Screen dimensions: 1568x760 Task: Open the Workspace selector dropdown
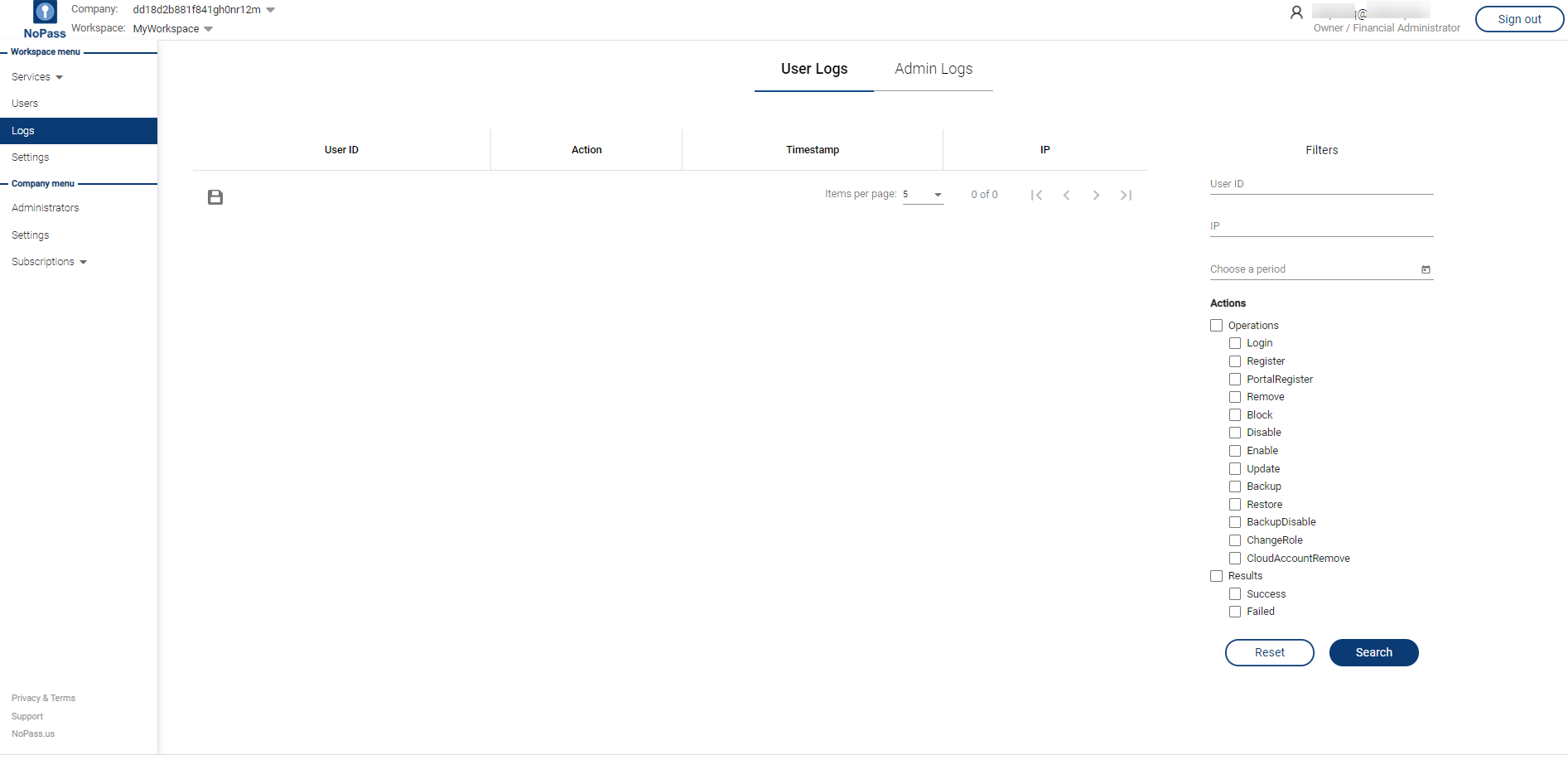pyautogui.click(x=208, y=29)
